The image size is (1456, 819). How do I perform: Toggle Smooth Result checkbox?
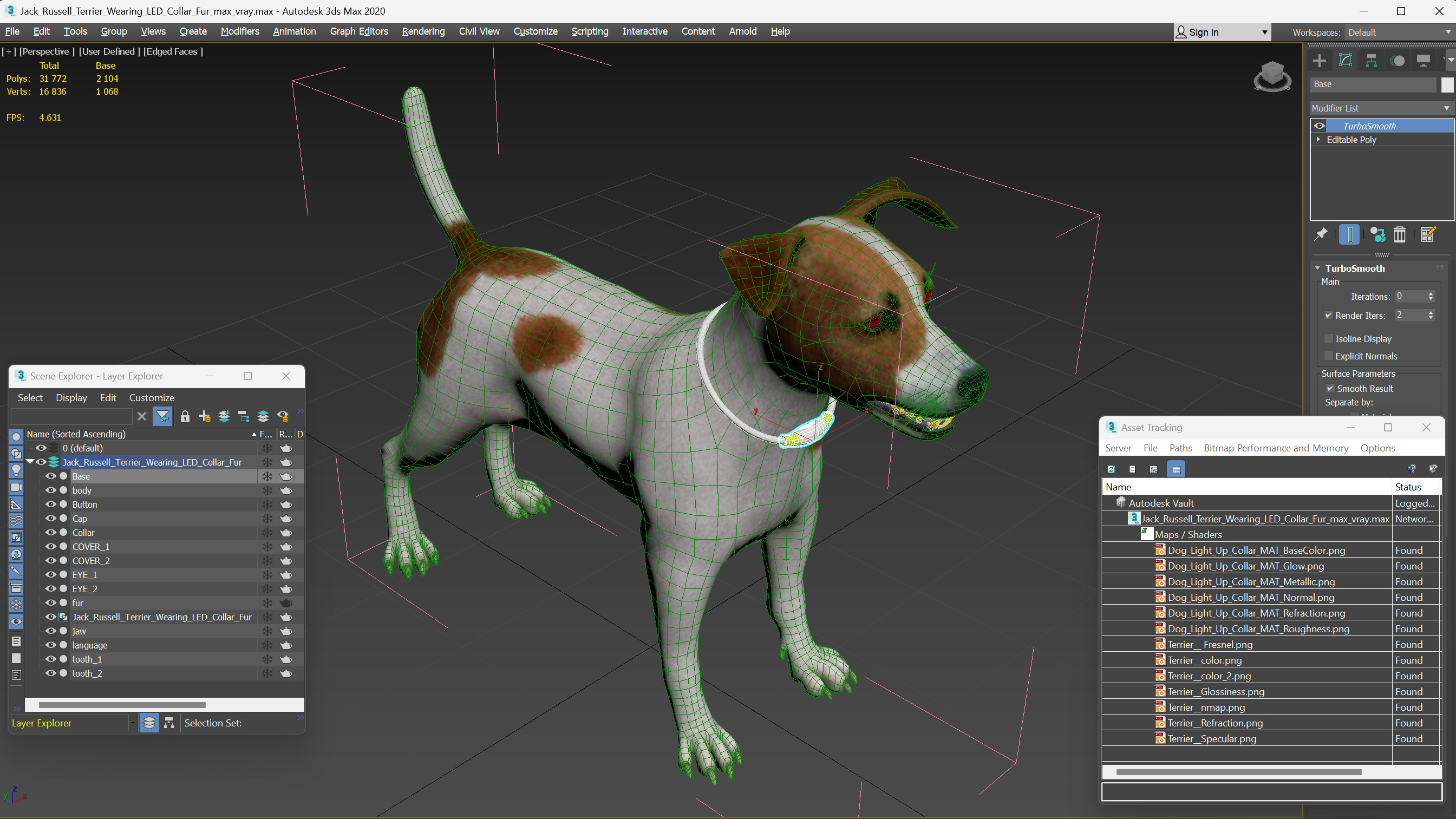point(1330,388)
